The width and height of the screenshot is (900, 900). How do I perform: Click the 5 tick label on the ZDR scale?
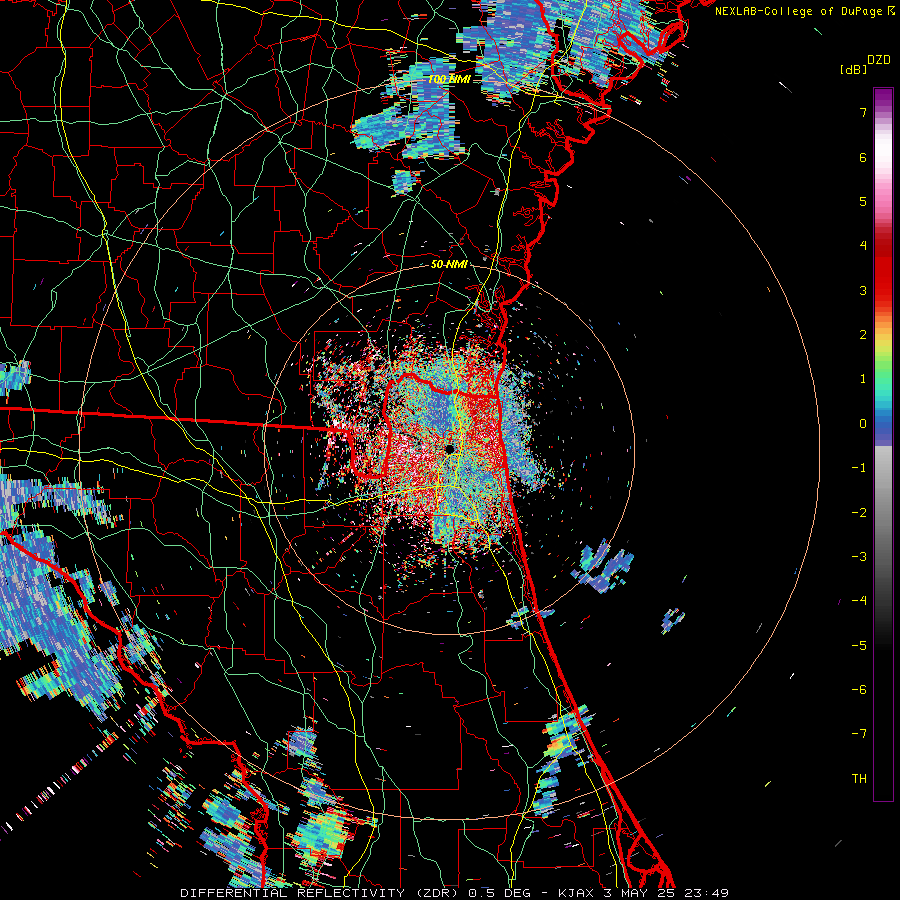point(863,201)
